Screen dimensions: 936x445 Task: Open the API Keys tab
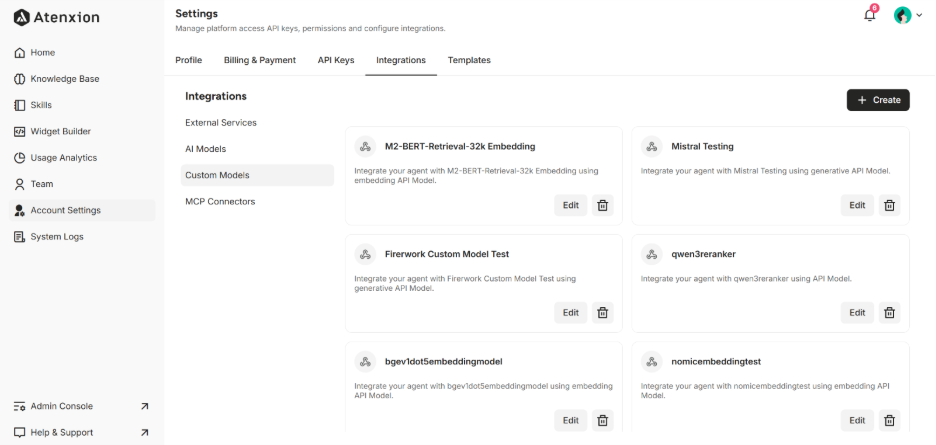tap(336, 60)
